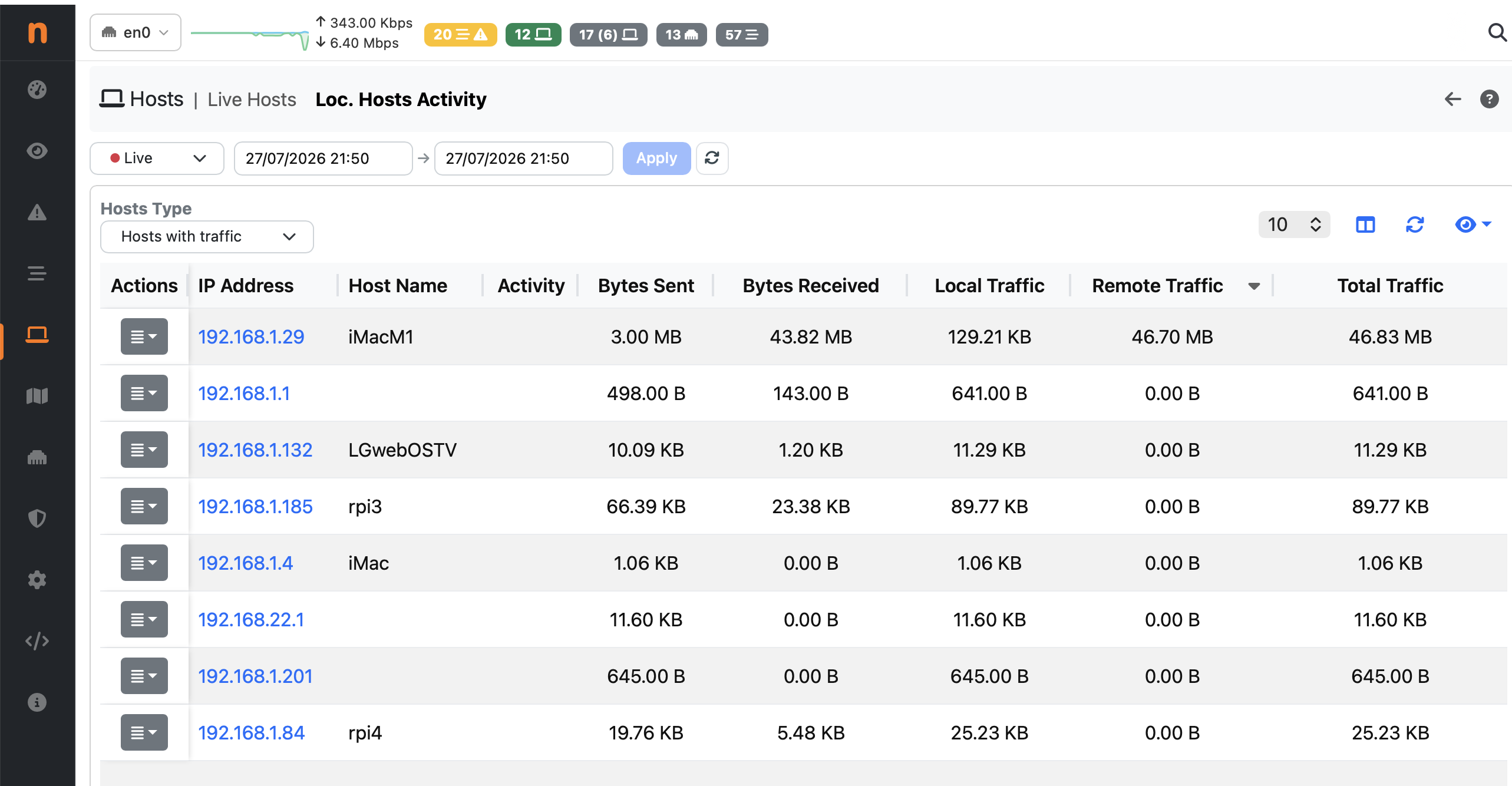Open the Flows list sidebar icon
Image resolution: width=1512 pixels, height=786 pixels.
click(x=37, y=273)
